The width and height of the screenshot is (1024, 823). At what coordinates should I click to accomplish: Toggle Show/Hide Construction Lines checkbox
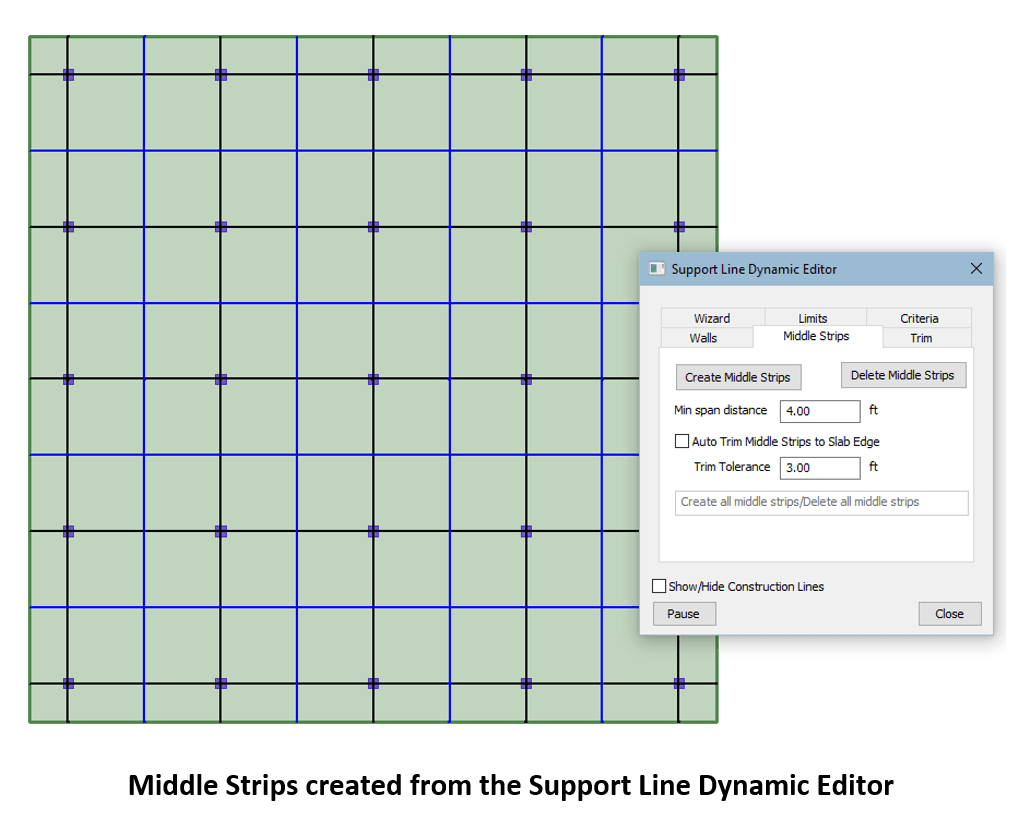(x=659, y=586)
